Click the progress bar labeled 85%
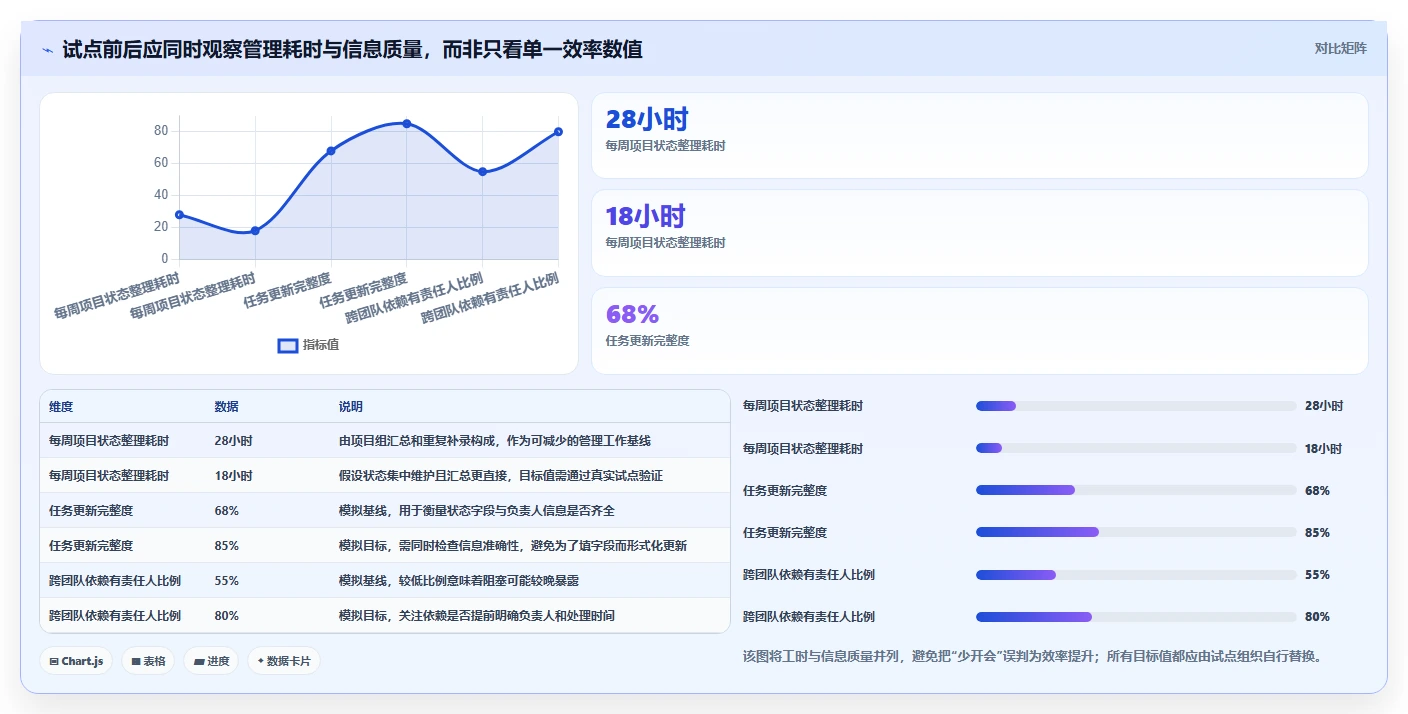The height and width of the screenshot is (714, 1408). tap(1136, 532)
